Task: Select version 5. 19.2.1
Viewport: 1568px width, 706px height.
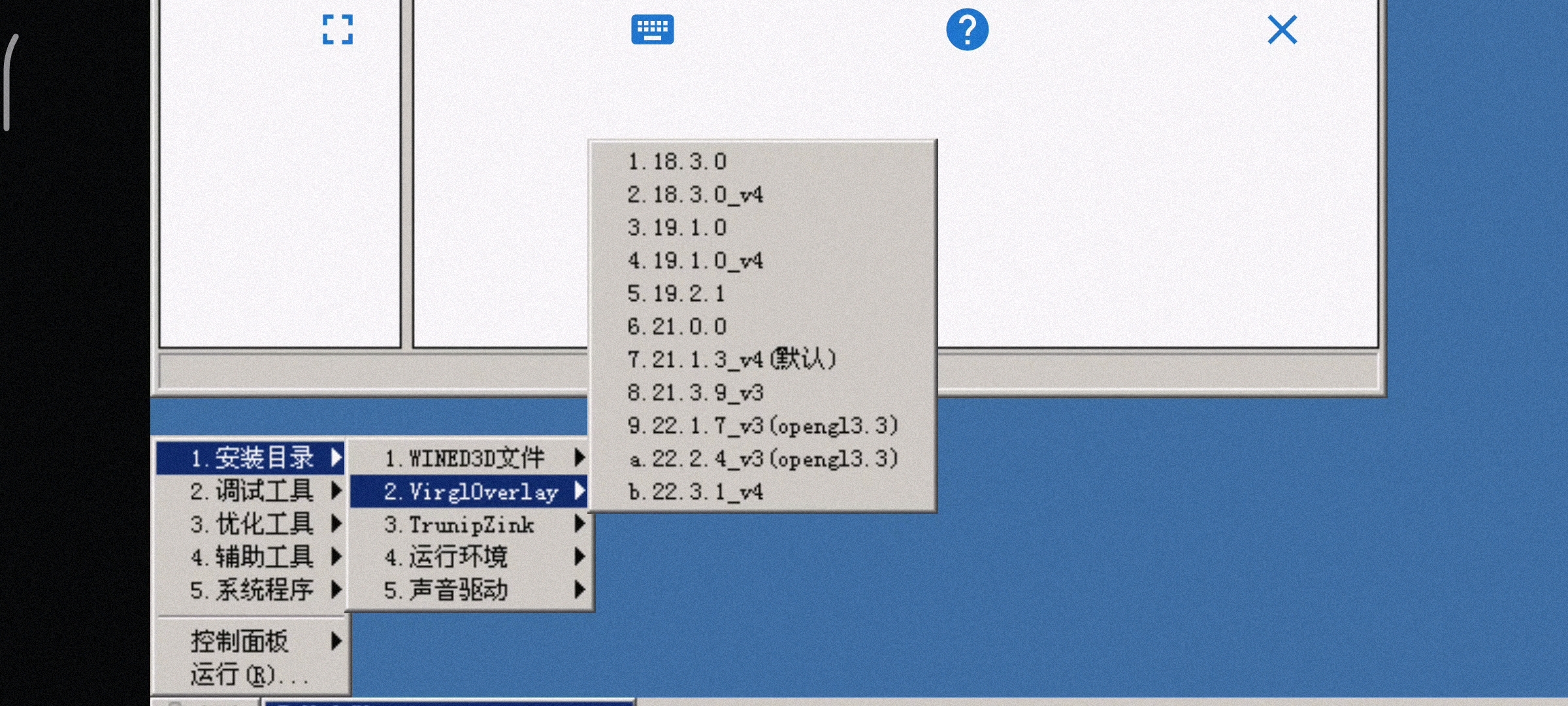Action: coord(762,294)
